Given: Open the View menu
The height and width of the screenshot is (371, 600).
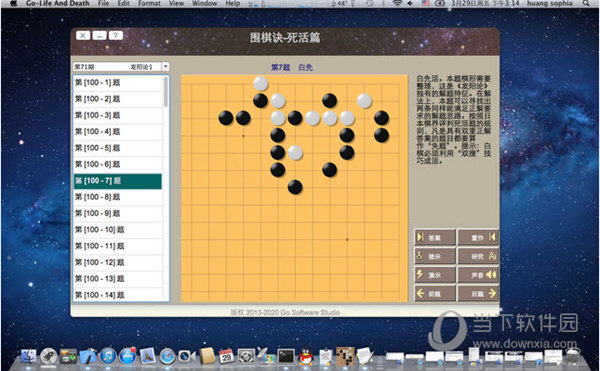Looking at the screenshot, I should pos(176,3).
